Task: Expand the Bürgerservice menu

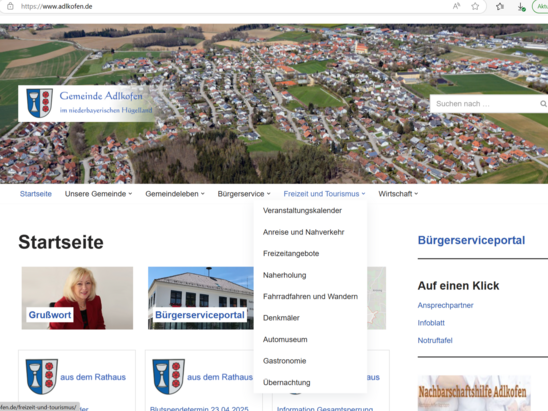Action: point(244,194)
